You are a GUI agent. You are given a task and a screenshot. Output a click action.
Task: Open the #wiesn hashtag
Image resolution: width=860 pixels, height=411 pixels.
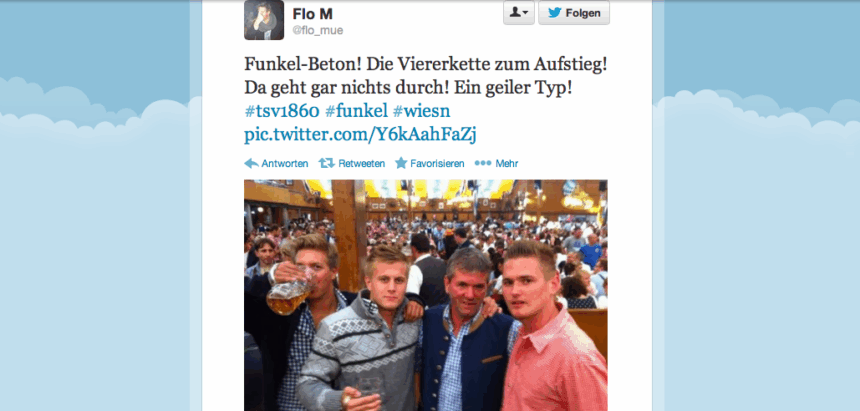pos(421,111)
